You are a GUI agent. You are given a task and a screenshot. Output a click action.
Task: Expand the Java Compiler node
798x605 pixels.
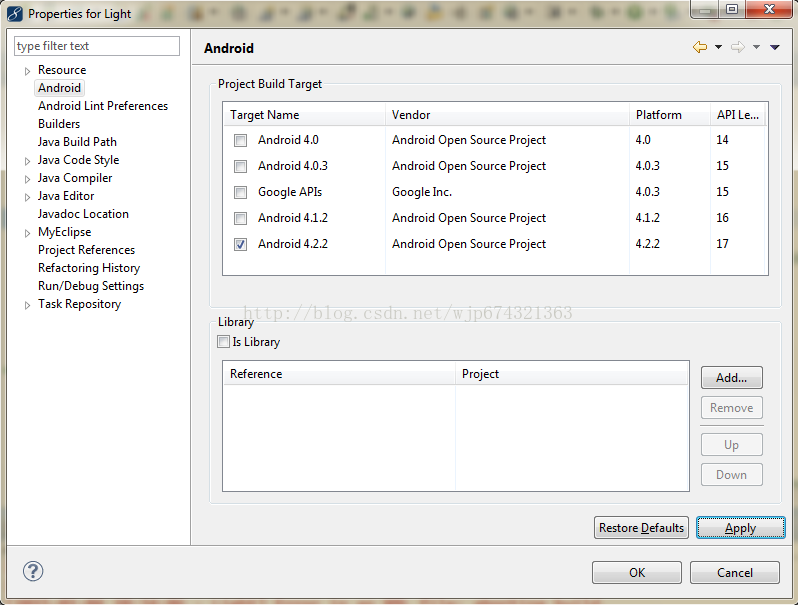(27, 179)
